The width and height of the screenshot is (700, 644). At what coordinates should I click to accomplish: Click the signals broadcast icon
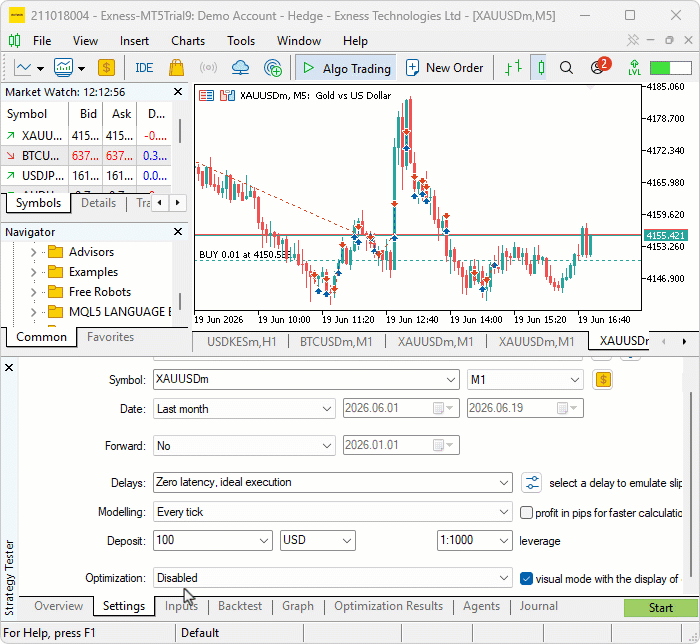(x=208, y=68)
